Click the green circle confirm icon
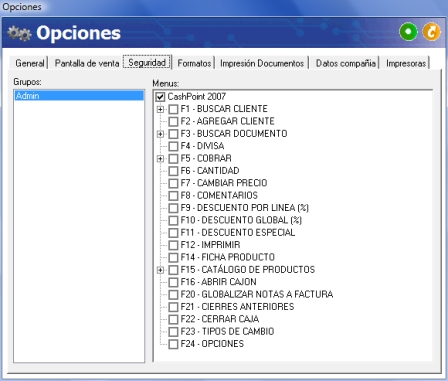The height and width of the screenshot is (381, 448). [409, 32]
